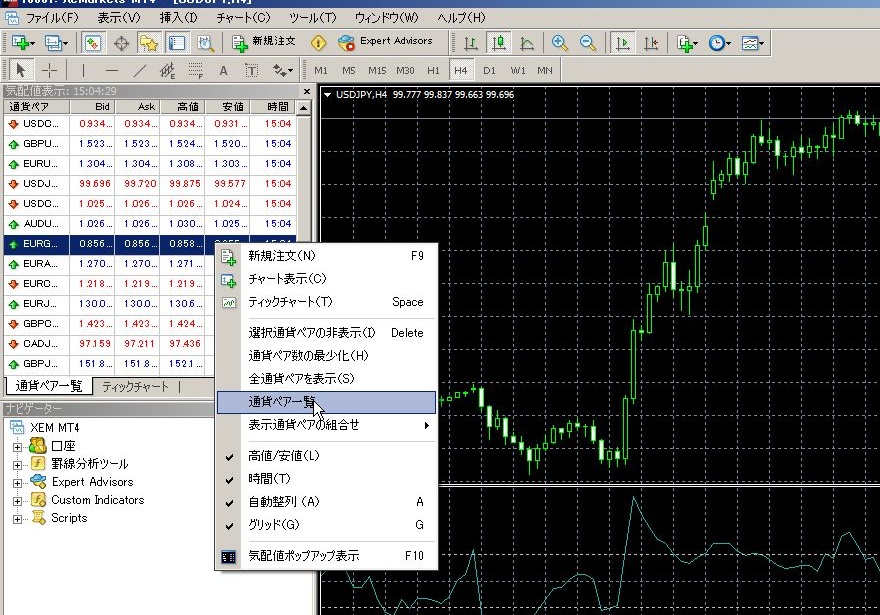Click the 新規注文 toolbar button
The width and height of the screenshot is (880, 615).
(x=264, y=42)
